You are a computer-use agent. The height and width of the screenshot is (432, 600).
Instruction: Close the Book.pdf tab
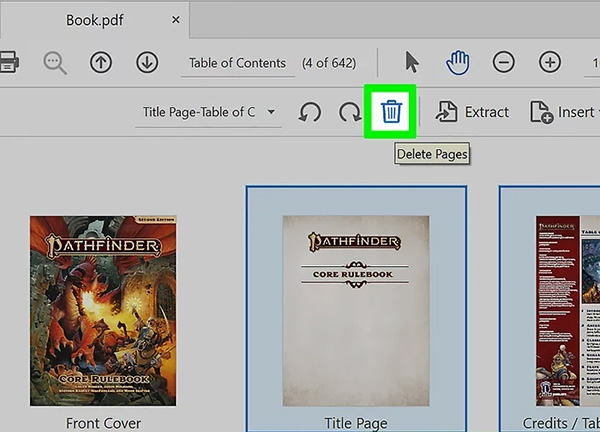177,20
